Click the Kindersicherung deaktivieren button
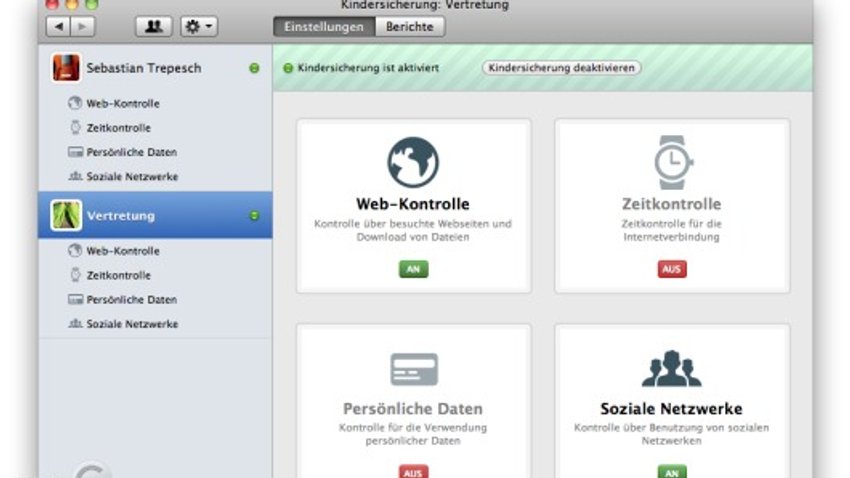The width and height of the screenshot is (850, 478). (562, 68)
